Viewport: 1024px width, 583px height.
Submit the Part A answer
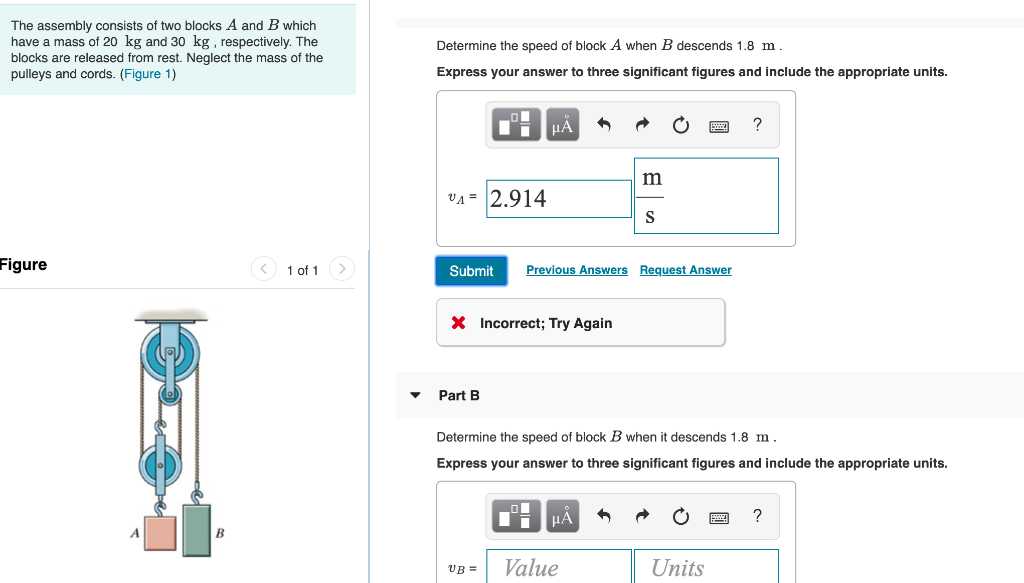(471, 270)
